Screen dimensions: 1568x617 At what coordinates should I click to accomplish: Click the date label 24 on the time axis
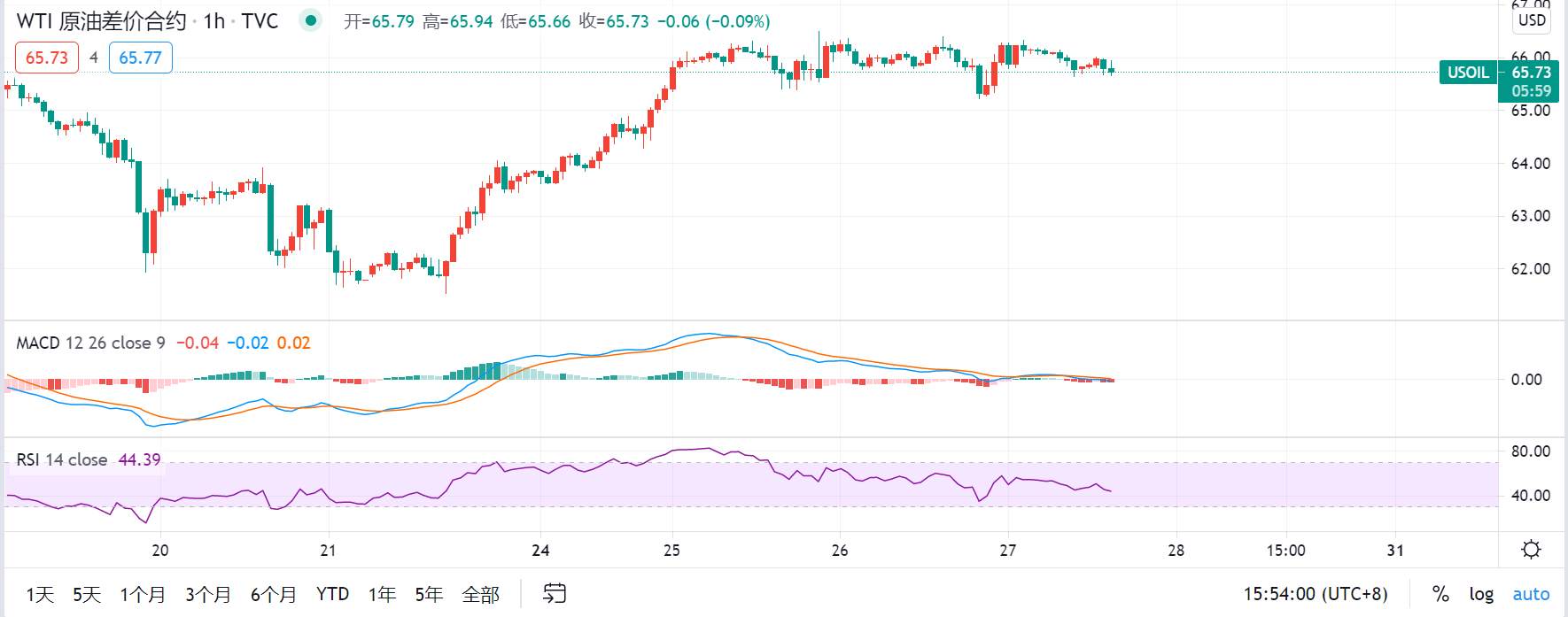pyautogui.click(x=540, y=550)
